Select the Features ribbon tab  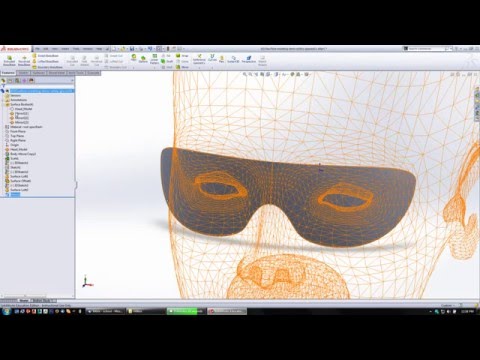pyautogui.click(x=8, y=73)
